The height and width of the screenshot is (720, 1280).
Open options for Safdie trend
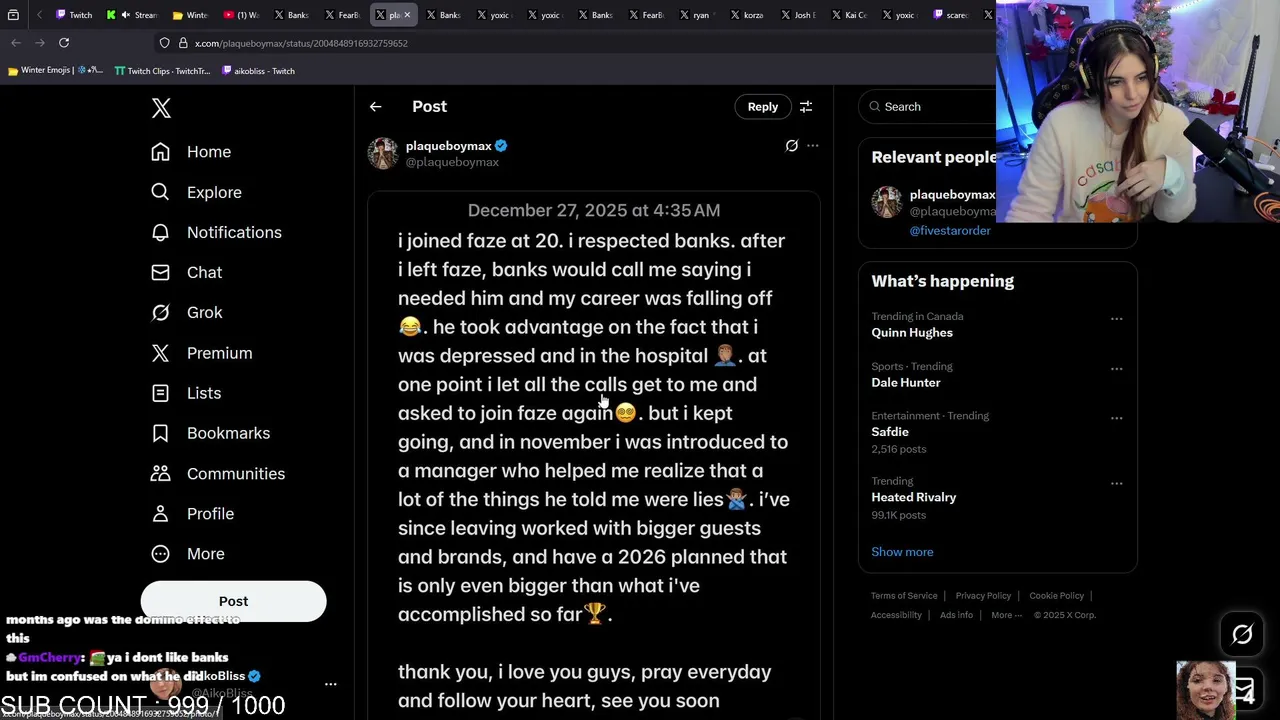(x=1116, y=418)
